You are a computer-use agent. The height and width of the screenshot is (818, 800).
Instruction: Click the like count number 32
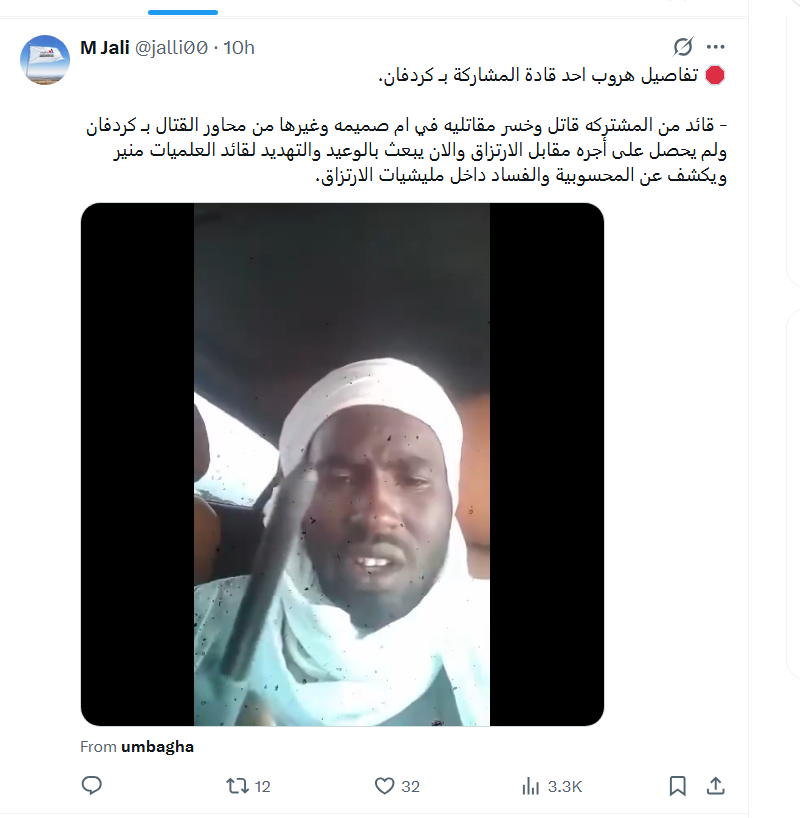pyautogui.click(x=410, y=786)
